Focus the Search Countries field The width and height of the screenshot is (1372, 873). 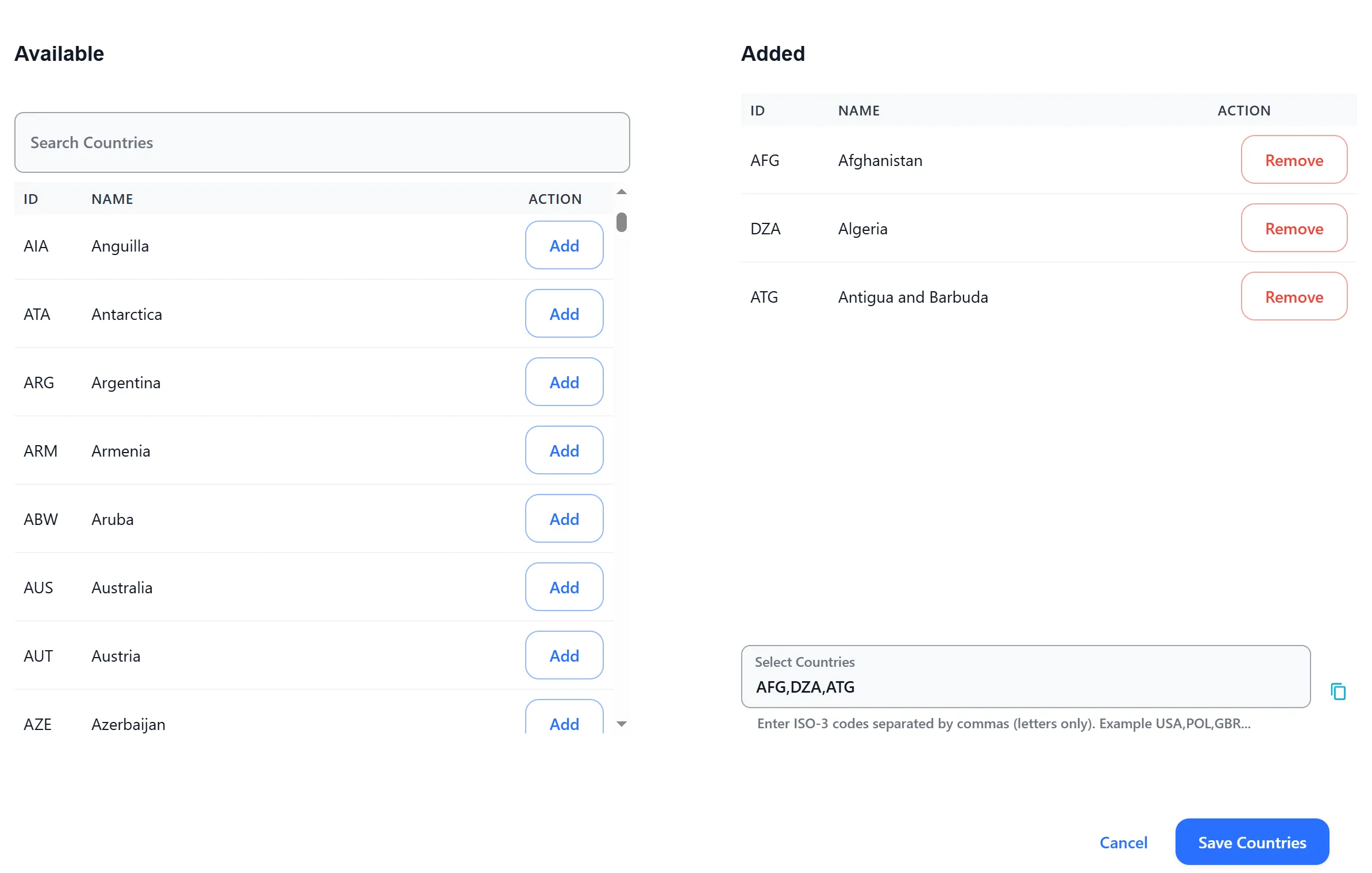(x=322, y=142)
